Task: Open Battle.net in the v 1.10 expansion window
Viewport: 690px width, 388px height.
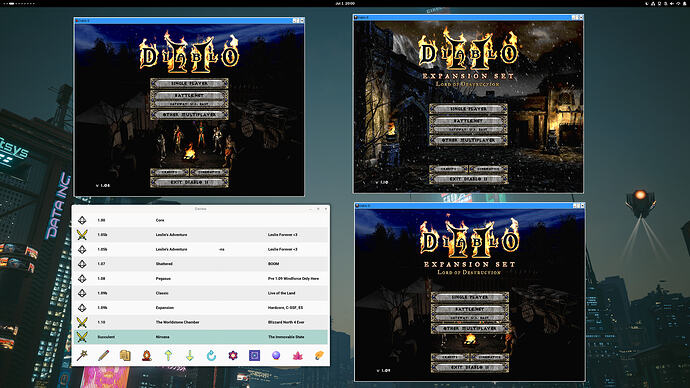Action: (468, 120)
